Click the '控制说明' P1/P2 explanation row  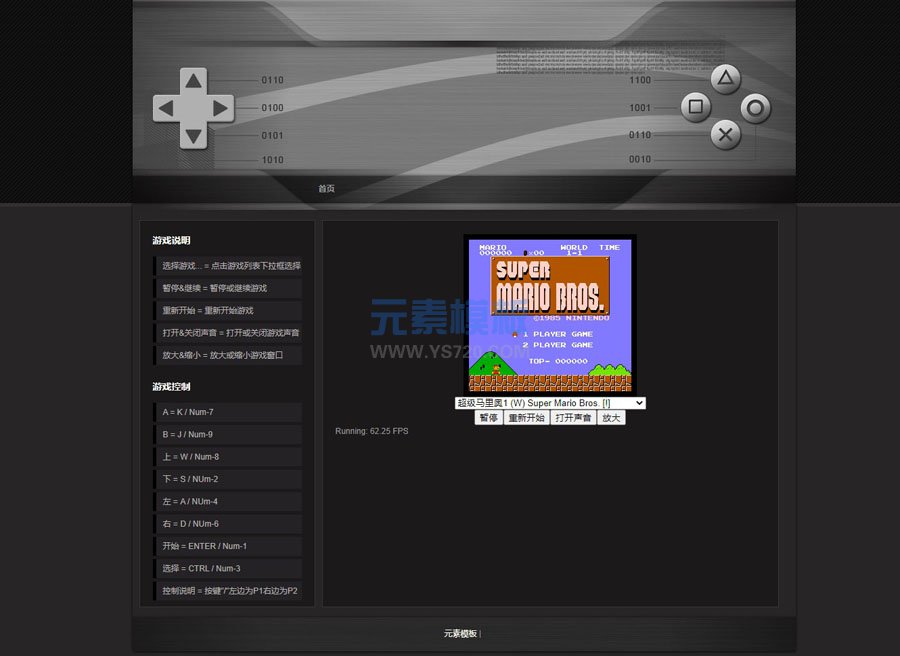point(228,591)
